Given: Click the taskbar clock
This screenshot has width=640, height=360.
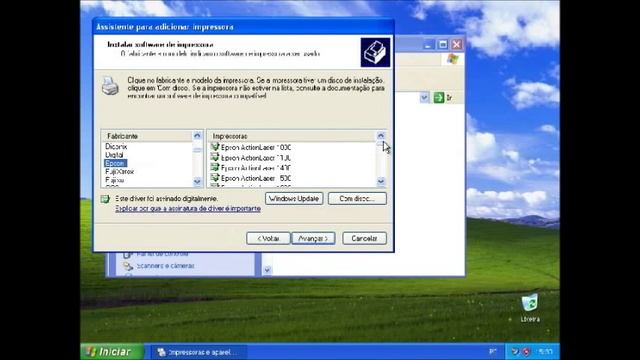Looking at the screenshot, I should [x=545, y=351].
